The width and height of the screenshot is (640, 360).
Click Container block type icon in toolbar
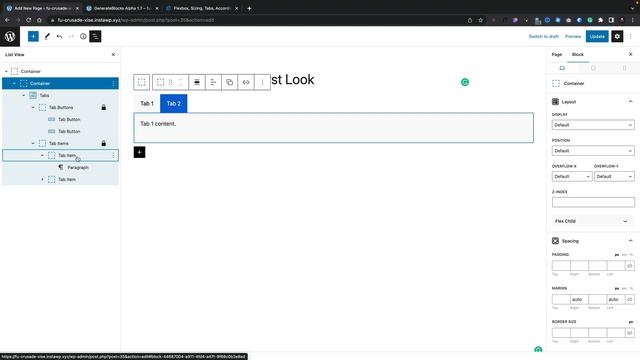(160, 82)
